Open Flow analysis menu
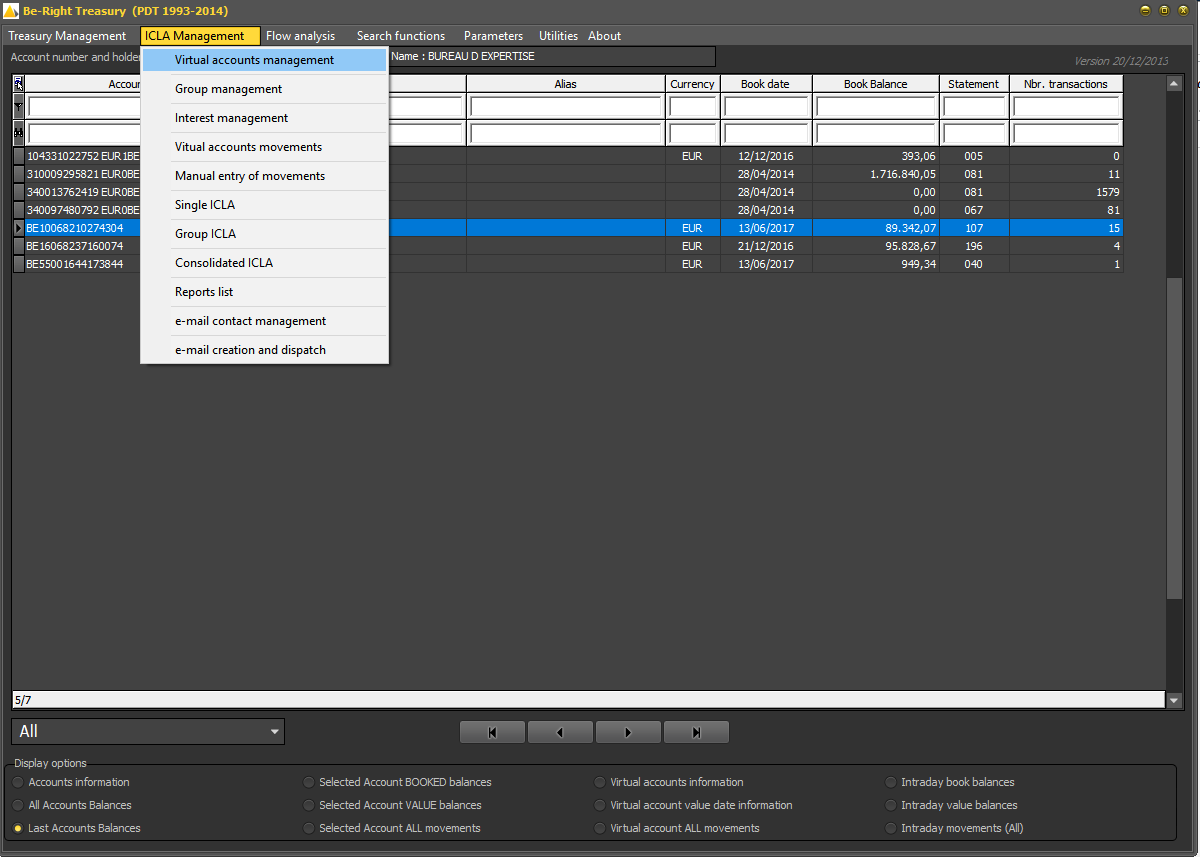Viewport: 1200px width, 857px height. [301, 36]
